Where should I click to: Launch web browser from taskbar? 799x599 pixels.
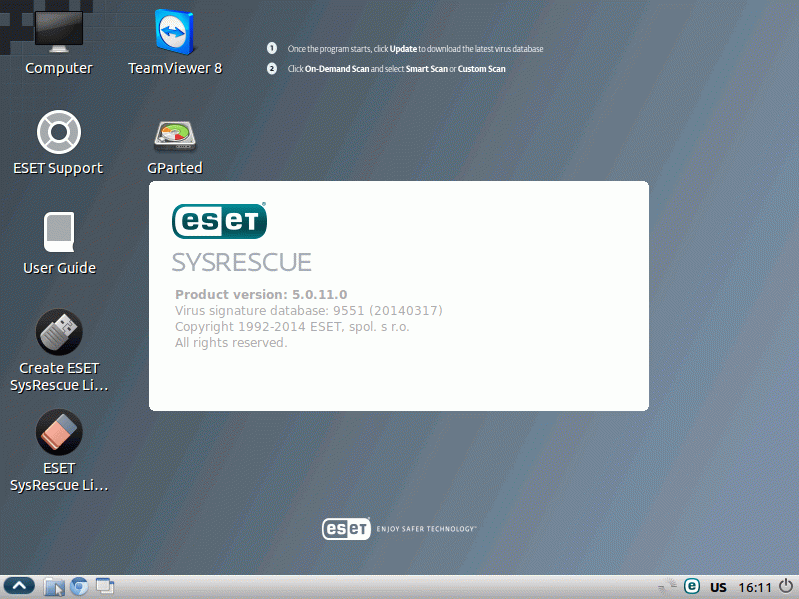pyautogui.click(x=79, y=587)
